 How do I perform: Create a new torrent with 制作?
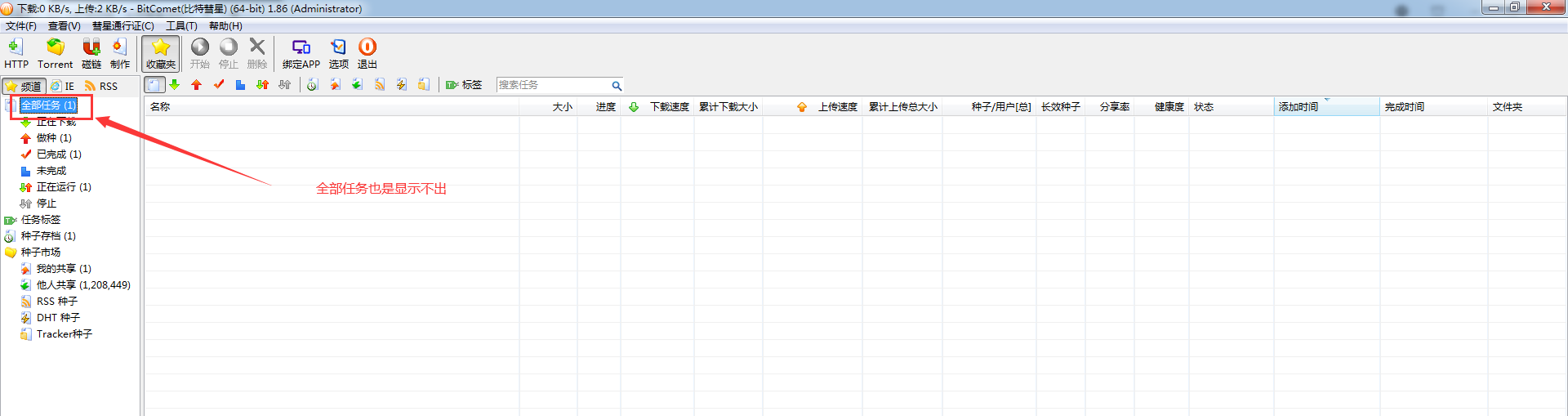point(120,53)
